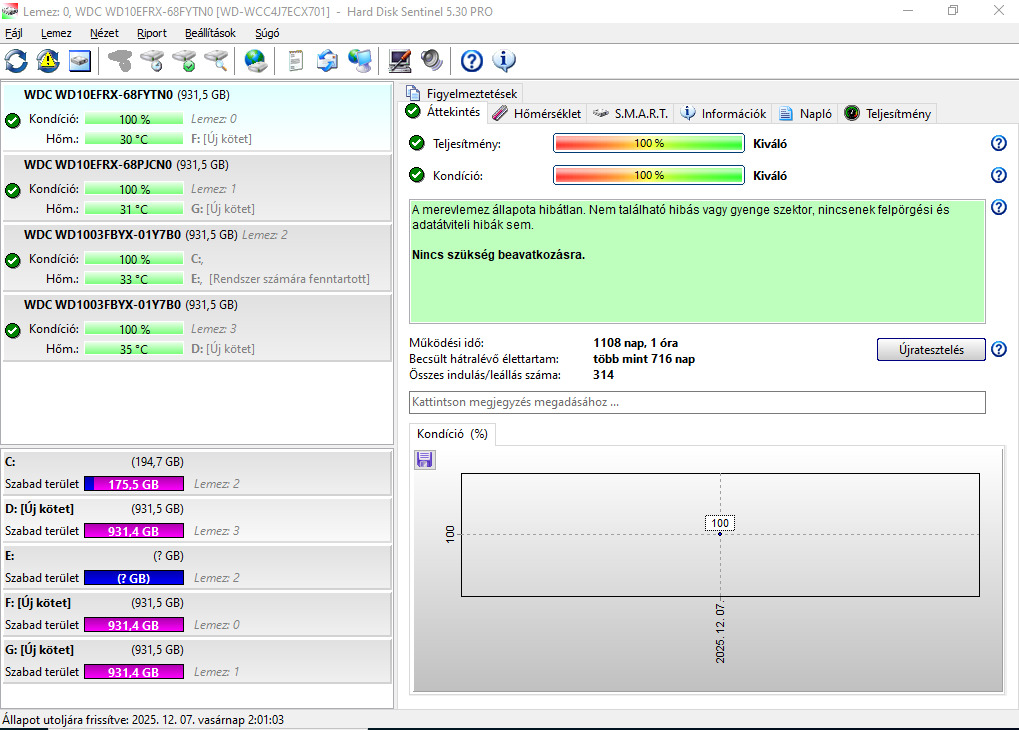Screen dimensions: 1019x730
Task: Click the green 'Nincs szükség beavatkozásra.' text
Action: 498,255
